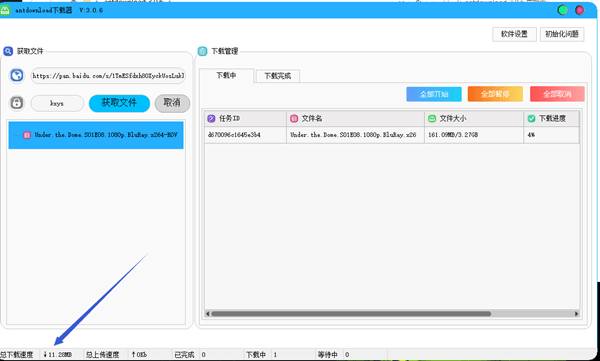Click the pink icon in 文件名 header
Viewport: 600px width, 361px height.
pos(294,119)
